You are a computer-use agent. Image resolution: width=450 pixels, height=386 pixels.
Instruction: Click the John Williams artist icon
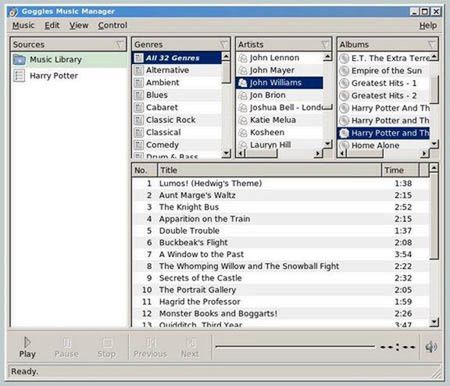point(243,83)
